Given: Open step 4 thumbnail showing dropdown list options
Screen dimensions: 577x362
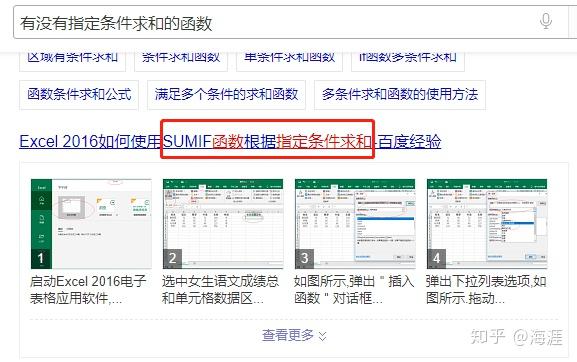Looking at the screenshot, I should coord(487,224).
